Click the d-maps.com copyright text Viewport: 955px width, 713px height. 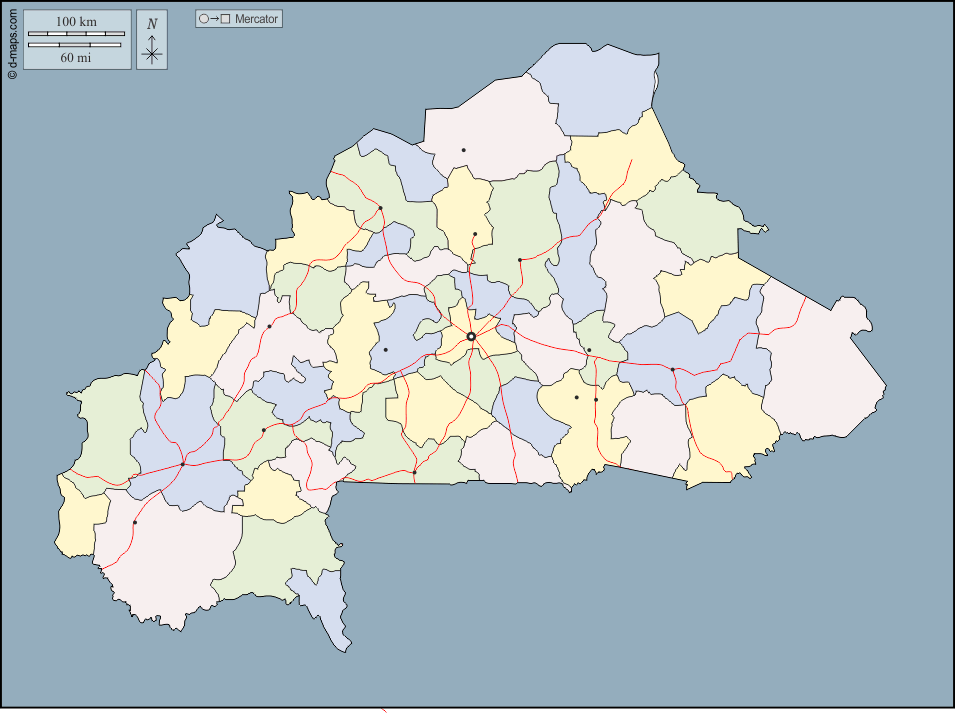pyautogui.click(x=12, y=41)
